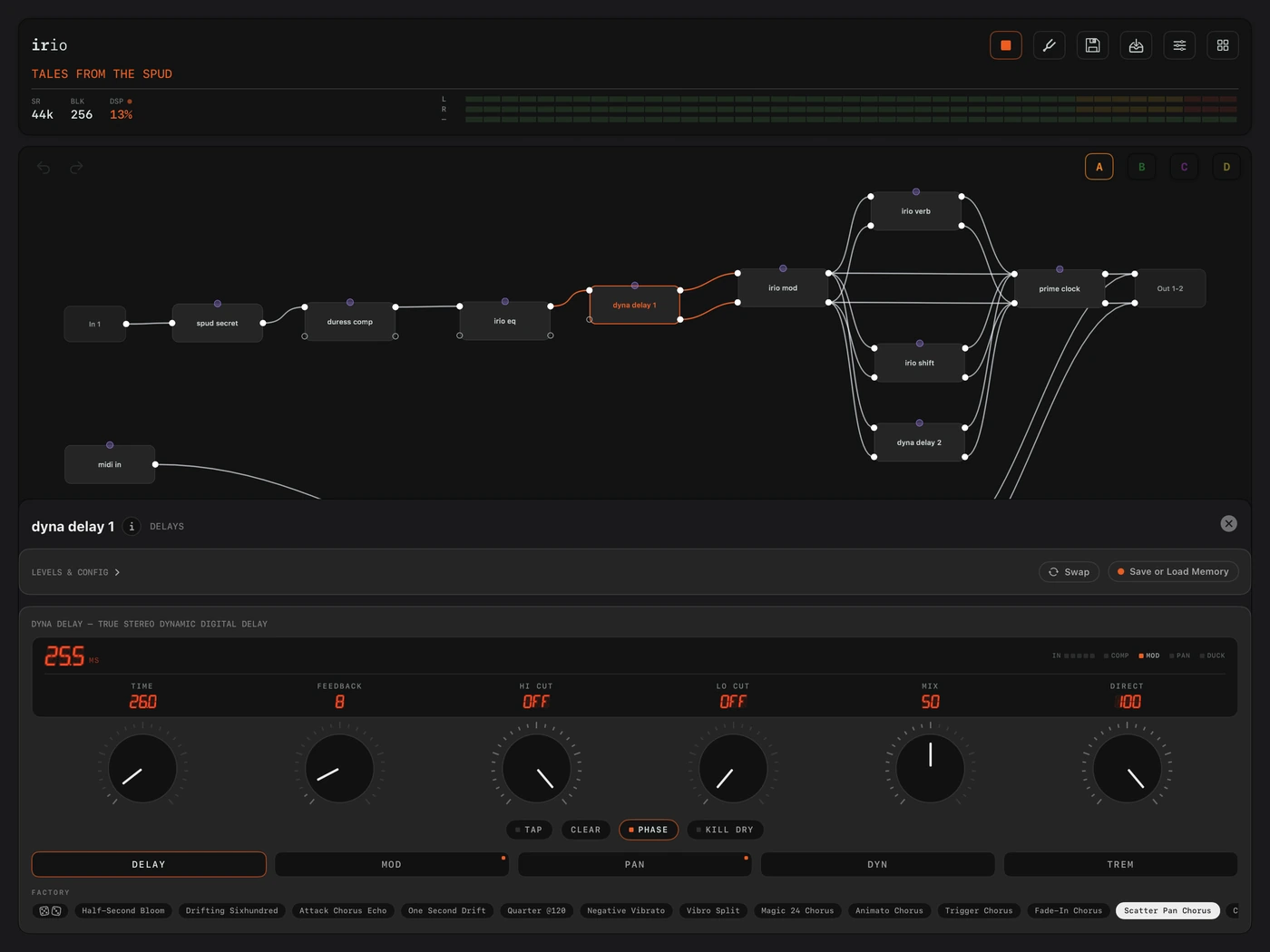
Task: Select scene C
Action: click(1184, 167)
